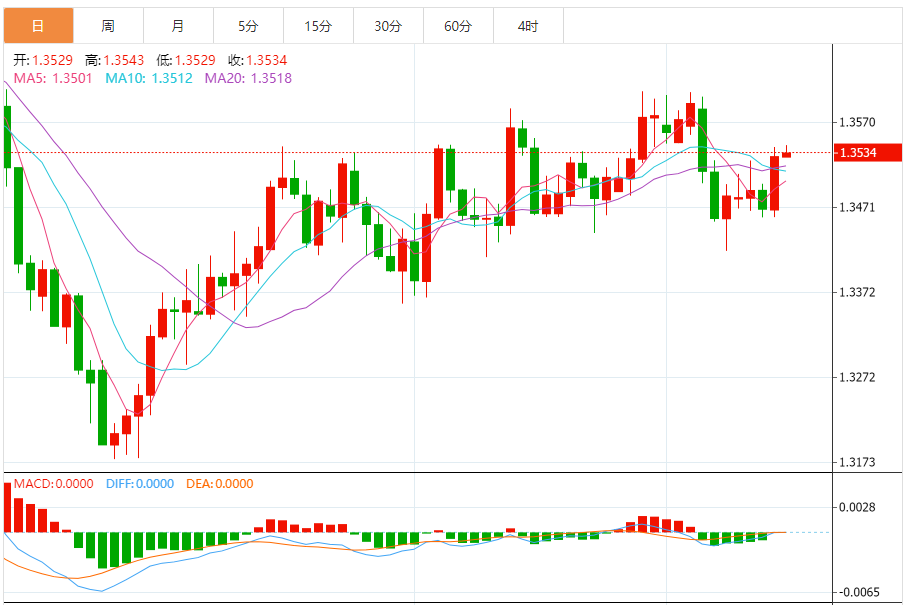Switch to the 月 monthly tab

click(178, 26)
